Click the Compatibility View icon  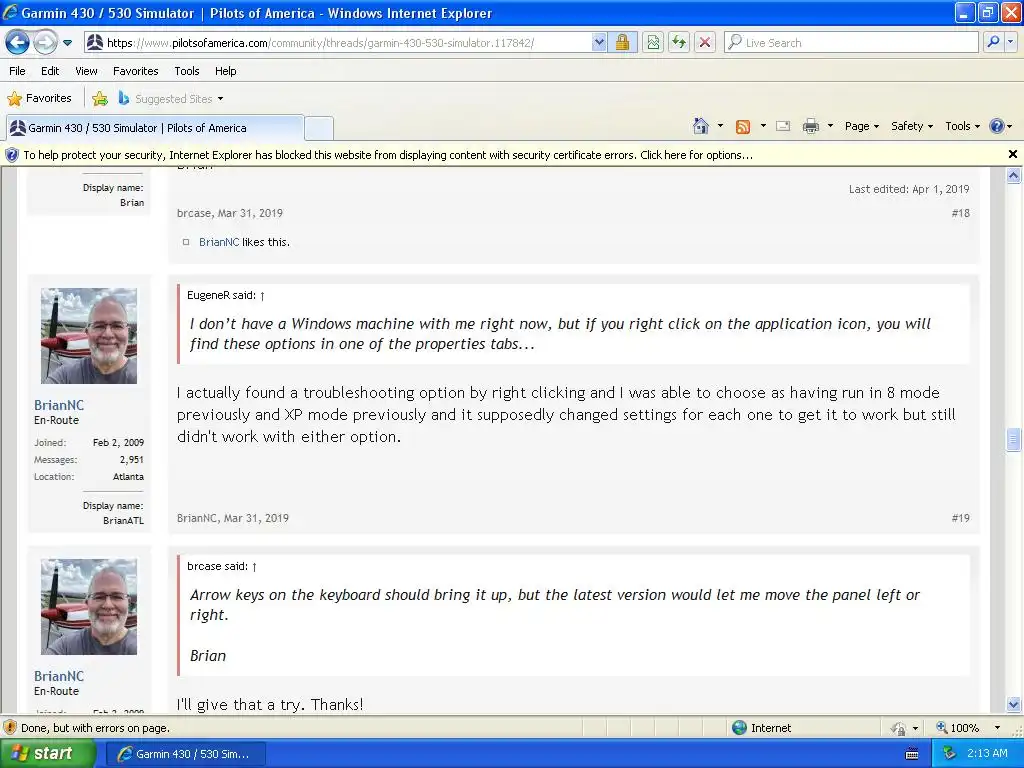[653, 43]
